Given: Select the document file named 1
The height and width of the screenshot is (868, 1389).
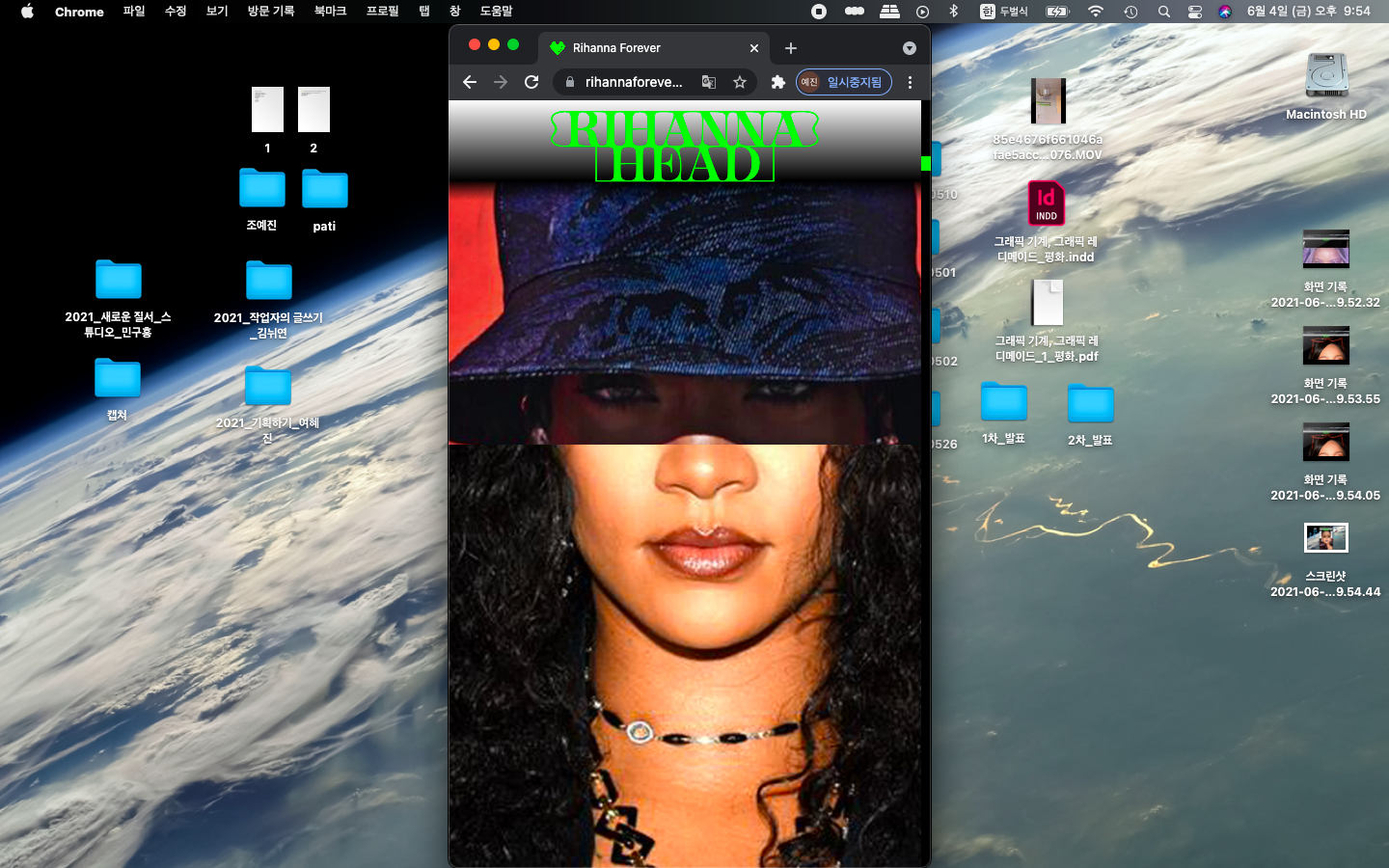Looking at the screenshot, I should click(267, 109).
